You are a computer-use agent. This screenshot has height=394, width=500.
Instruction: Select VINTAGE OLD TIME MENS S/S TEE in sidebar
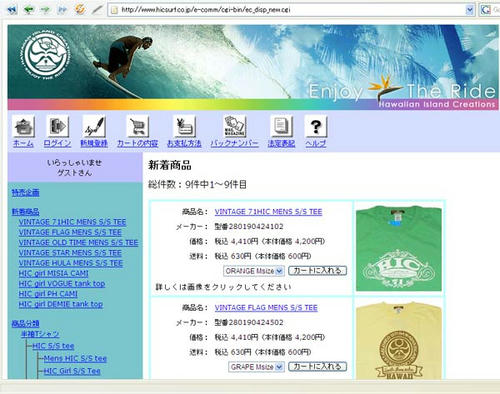pyautogui.click(x=78, y=243)
